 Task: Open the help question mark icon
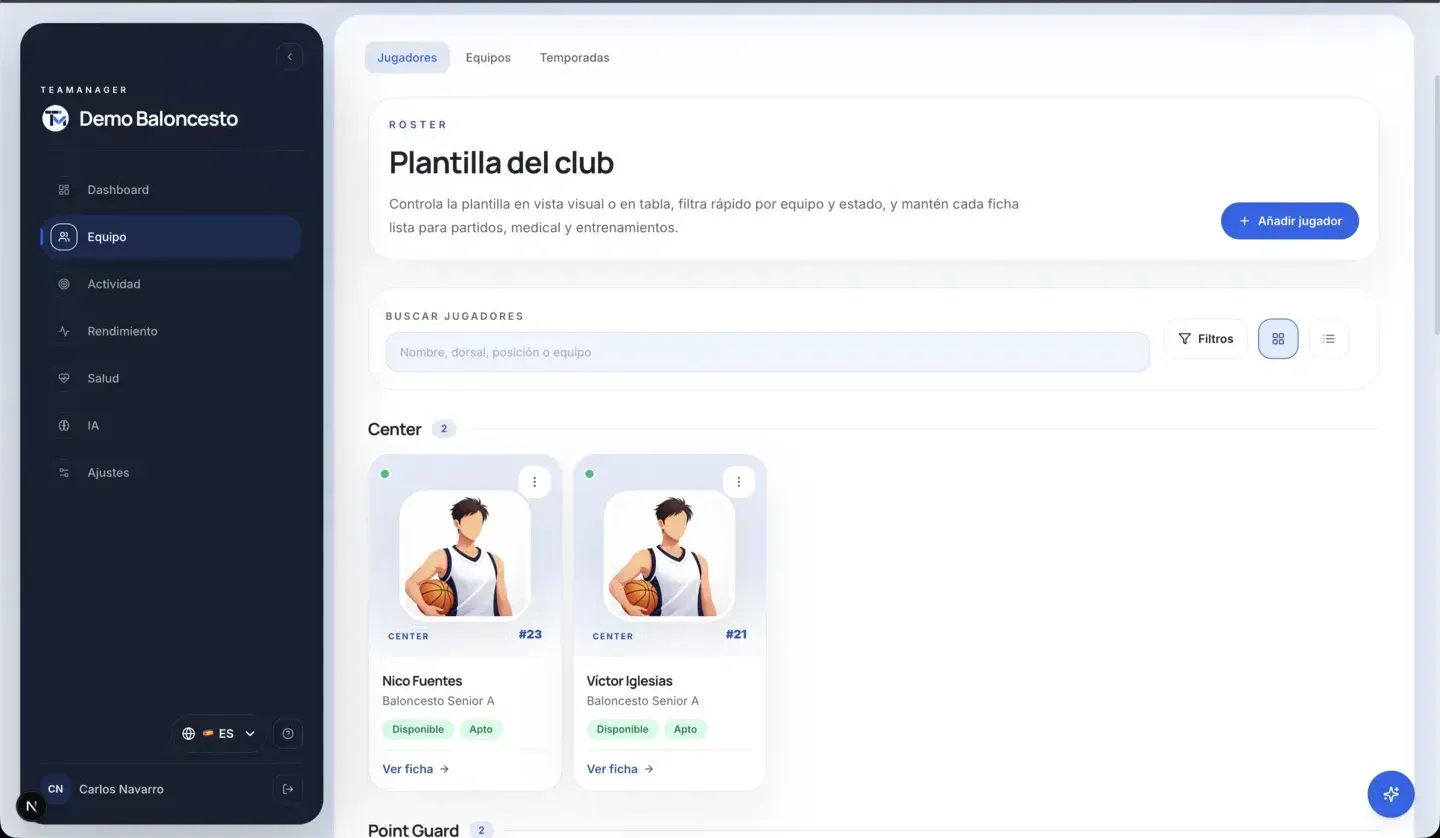click(x=288, y=734)
